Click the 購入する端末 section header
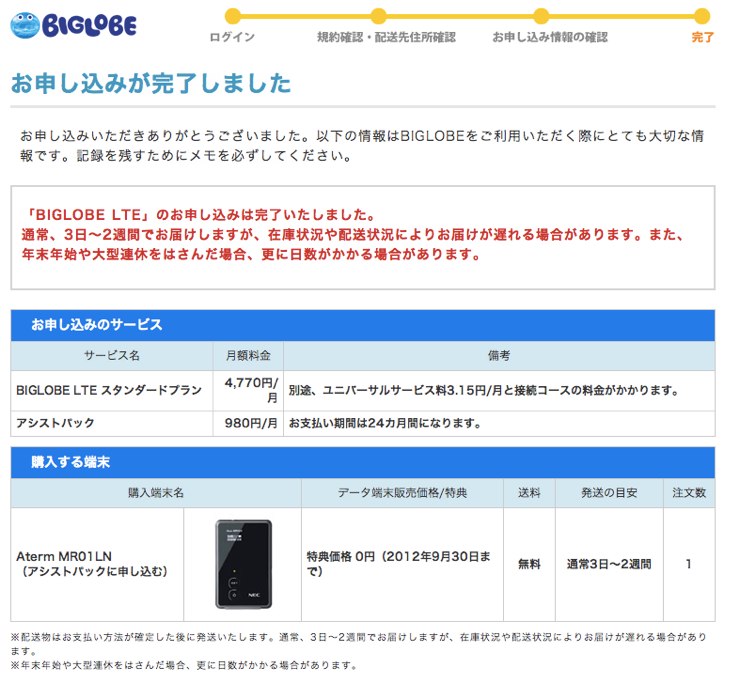Screen dimensions: 740x683 click(362, 463)
